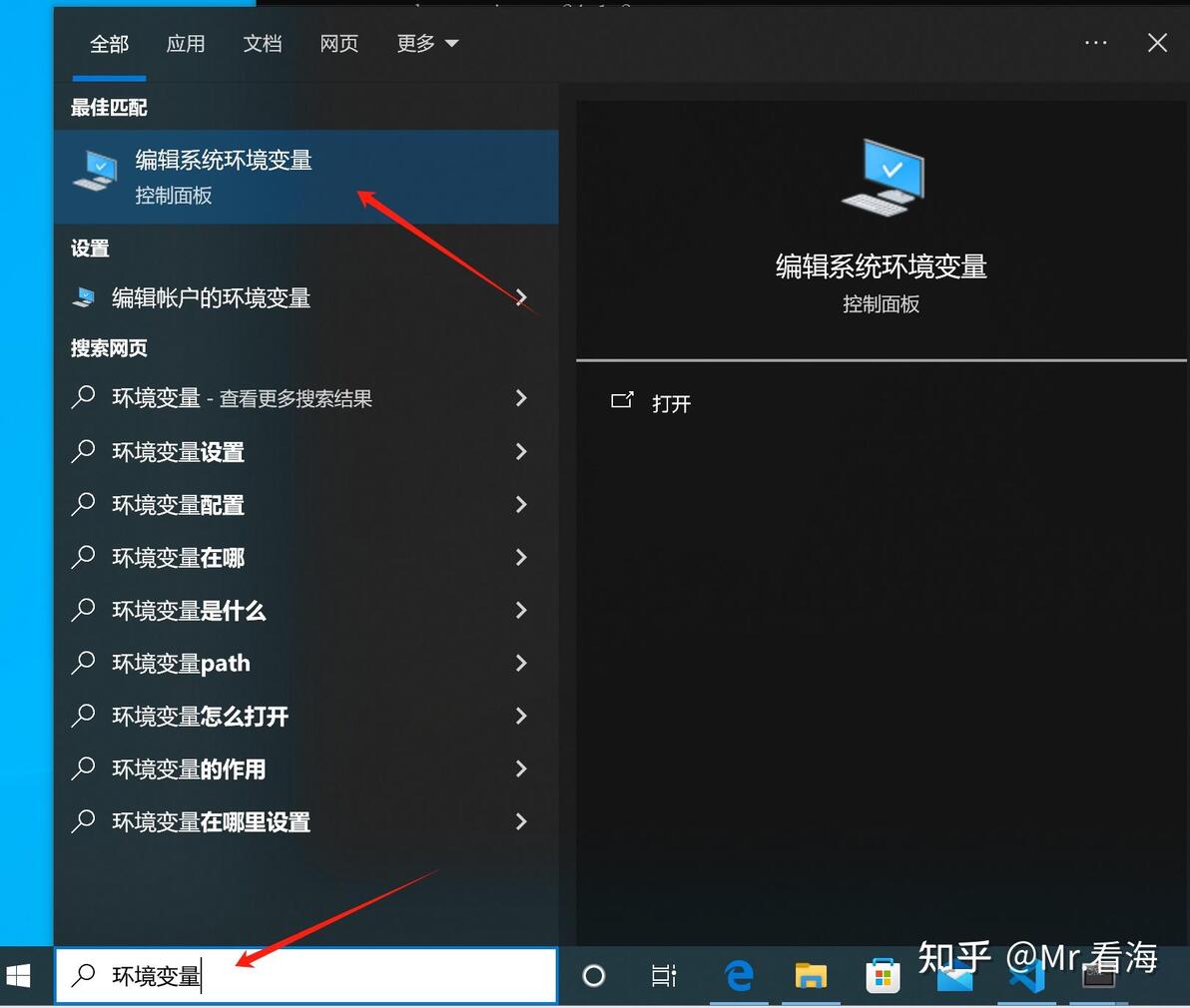Select the 环境变量怎么打开 web suggestion
Image resolution: width=1190 pixels, height=1008 pixels.
305,716
